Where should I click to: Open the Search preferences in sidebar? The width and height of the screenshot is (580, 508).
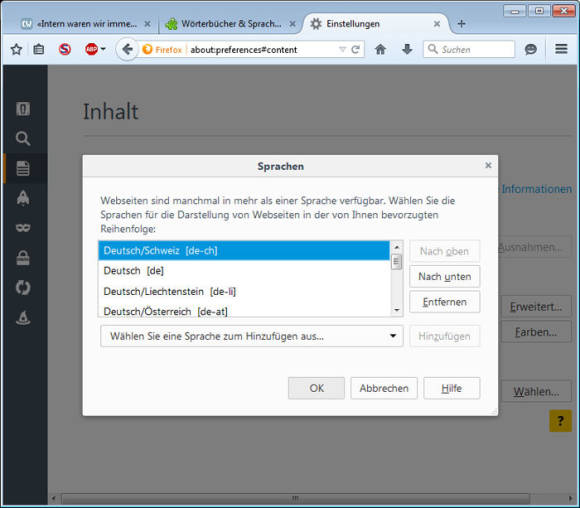pos(23,138)
